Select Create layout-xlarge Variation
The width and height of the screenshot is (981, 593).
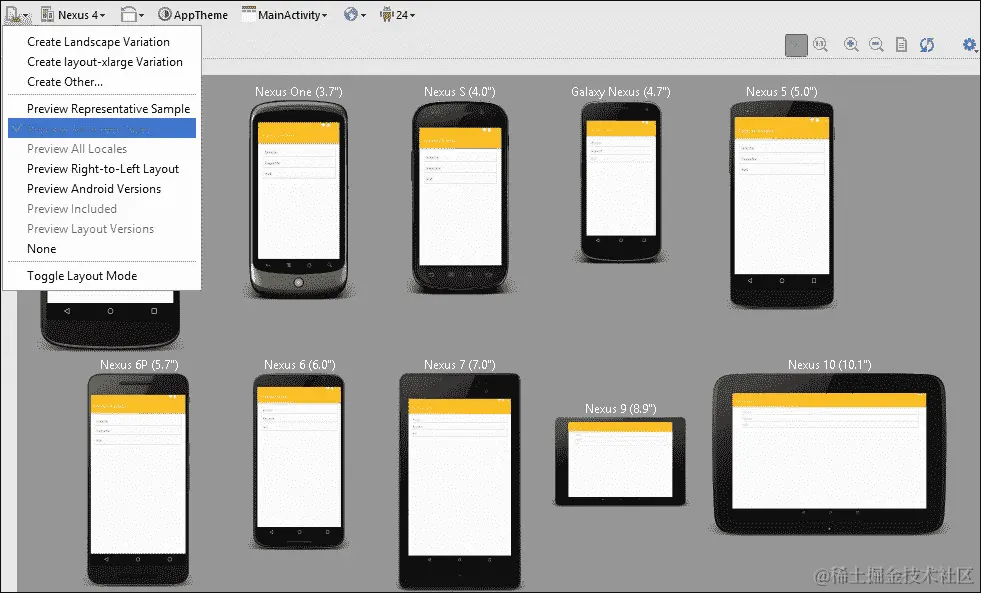pyautogui.click(x=102, y=62)
